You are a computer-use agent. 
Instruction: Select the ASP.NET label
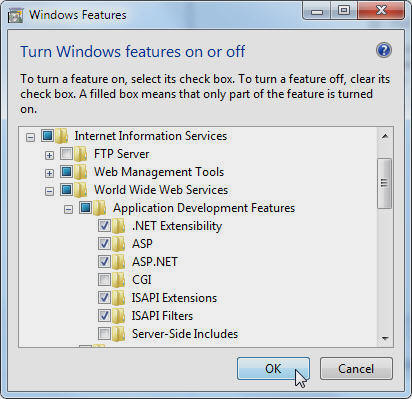(155, 262)
